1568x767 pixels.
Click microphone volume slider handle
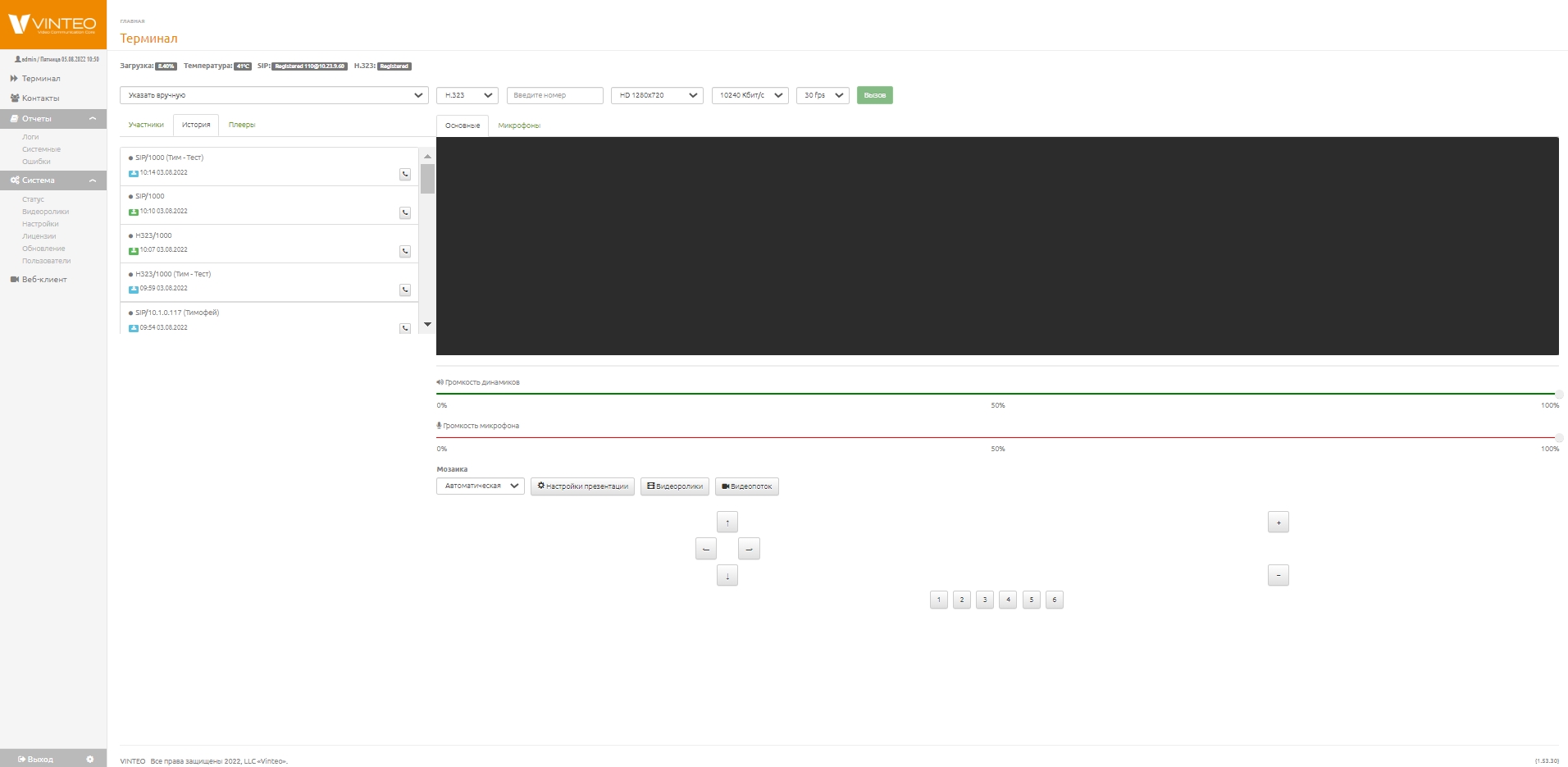pos(1558,437)
